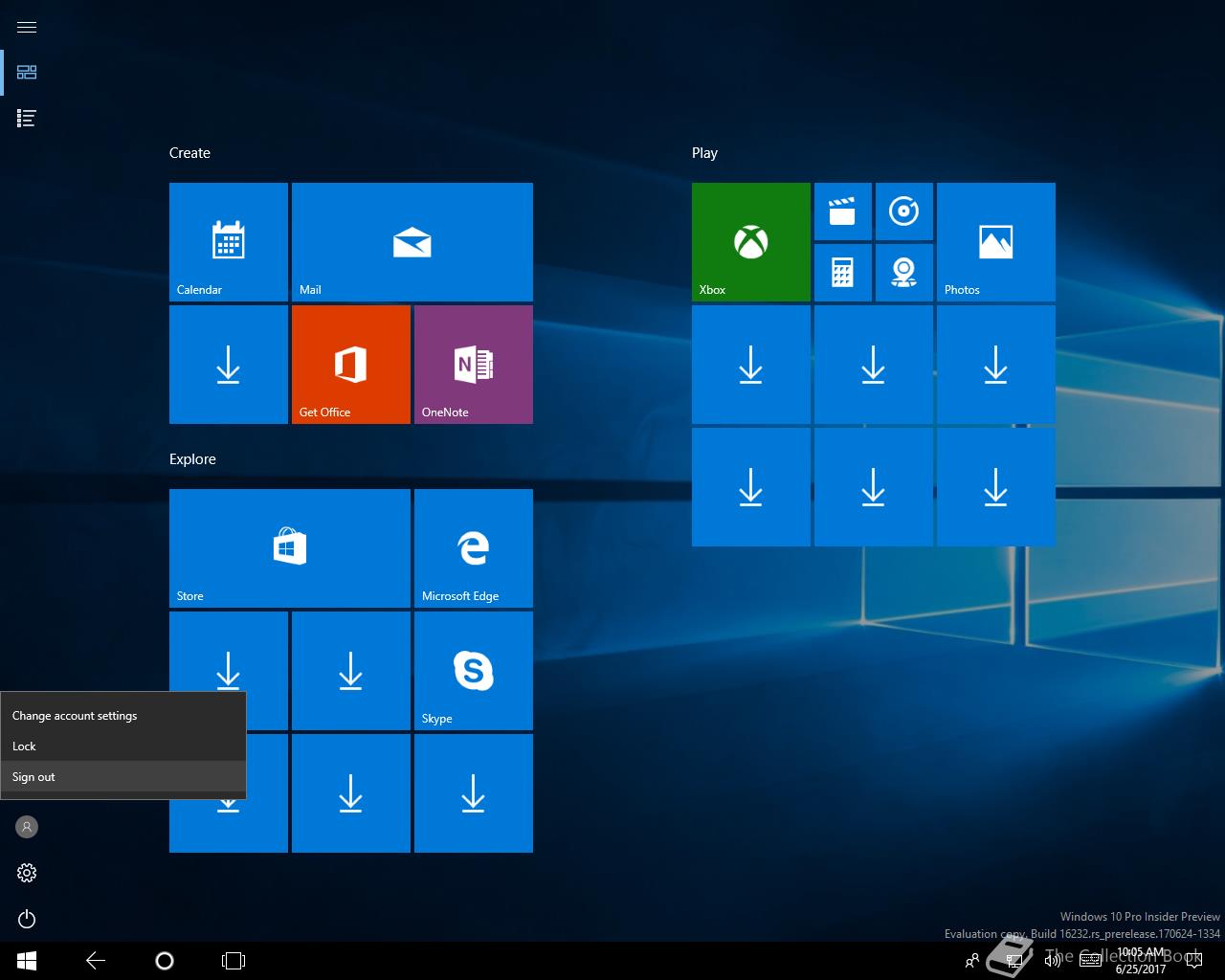Click the Windows Start button

tap(27, 961)
